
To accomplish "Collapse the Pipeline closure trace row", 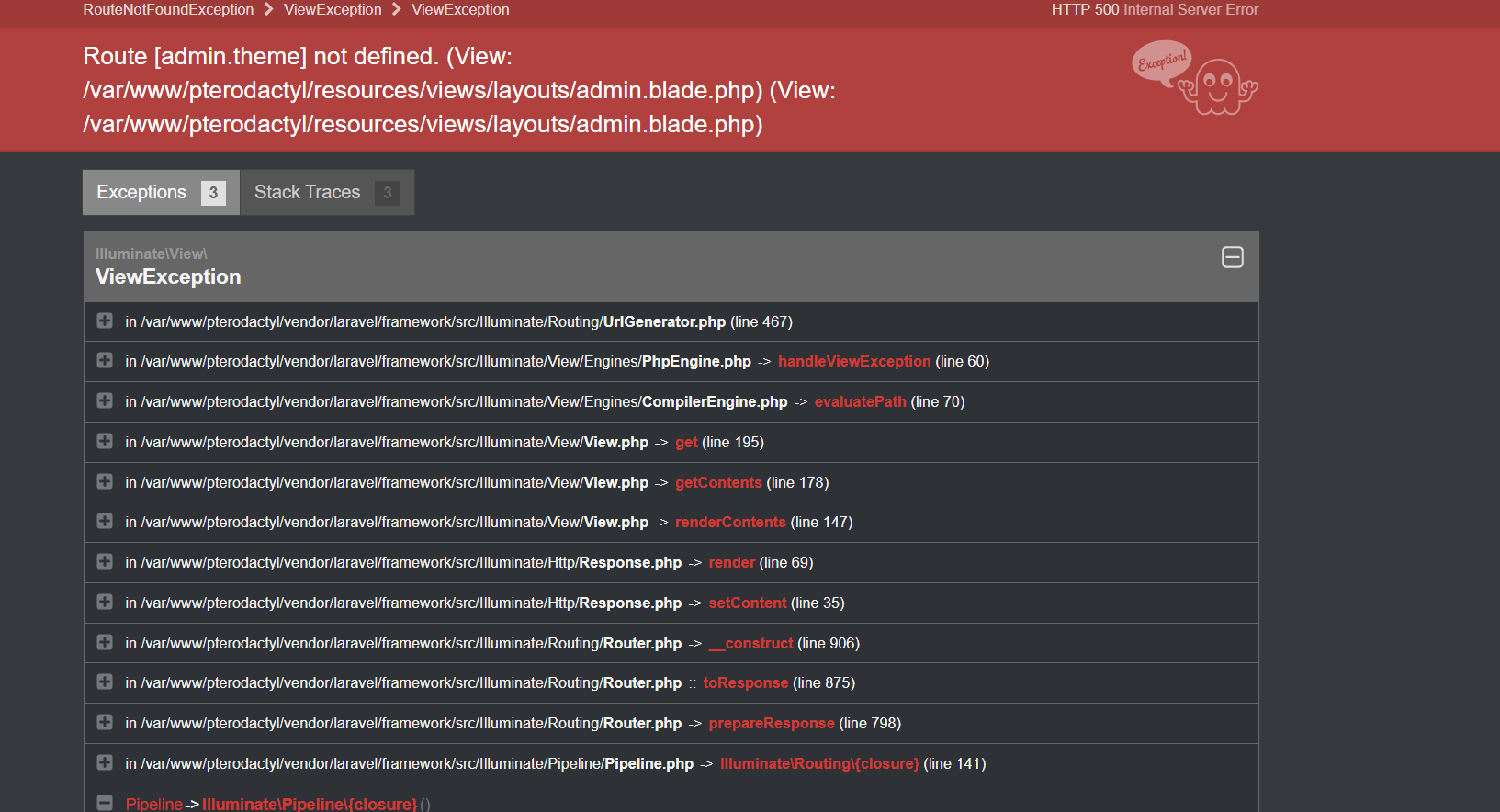I will (105, 803).
